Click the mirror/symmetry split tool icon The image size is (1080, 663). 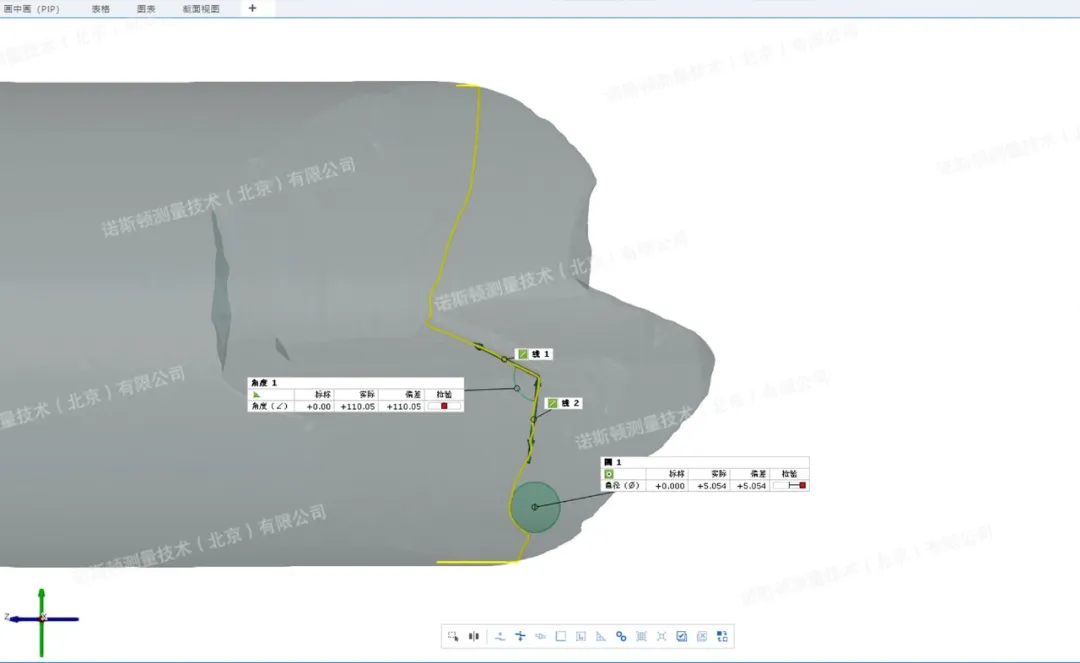474,636
